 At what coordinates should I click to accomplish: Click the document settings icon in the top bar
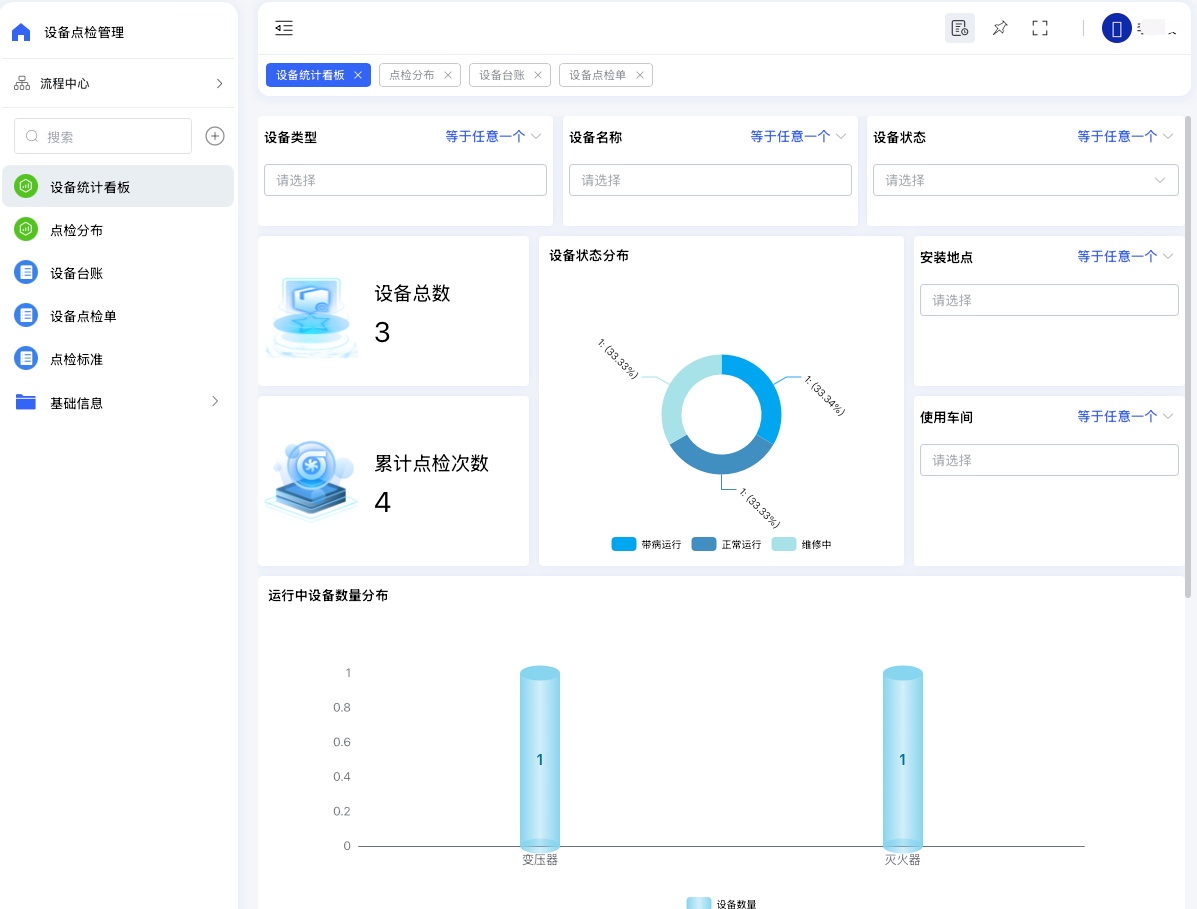tap(960, 28)
